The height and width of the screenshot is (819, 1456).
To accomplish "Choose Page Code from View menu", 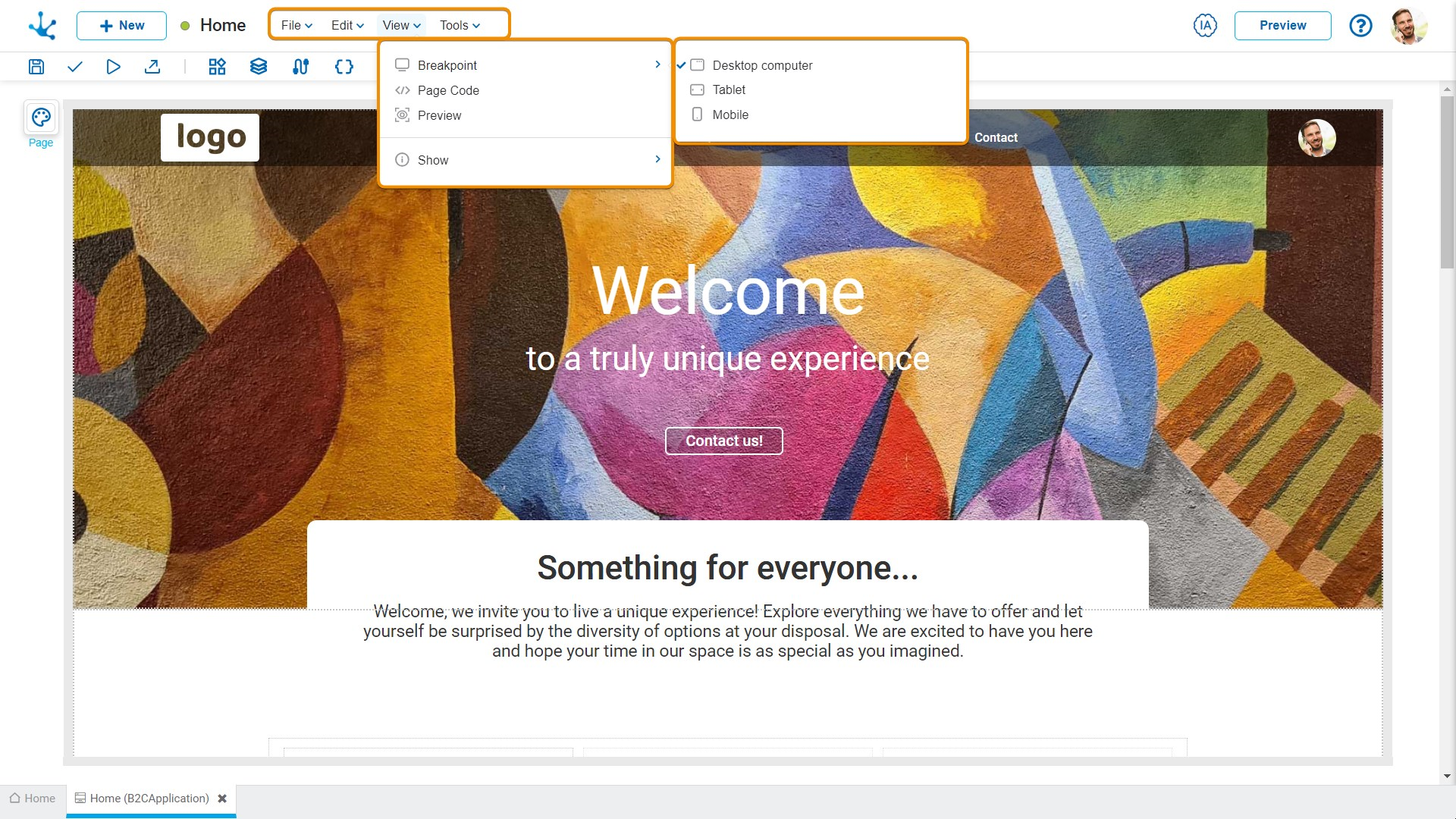I will click(447, 90).
